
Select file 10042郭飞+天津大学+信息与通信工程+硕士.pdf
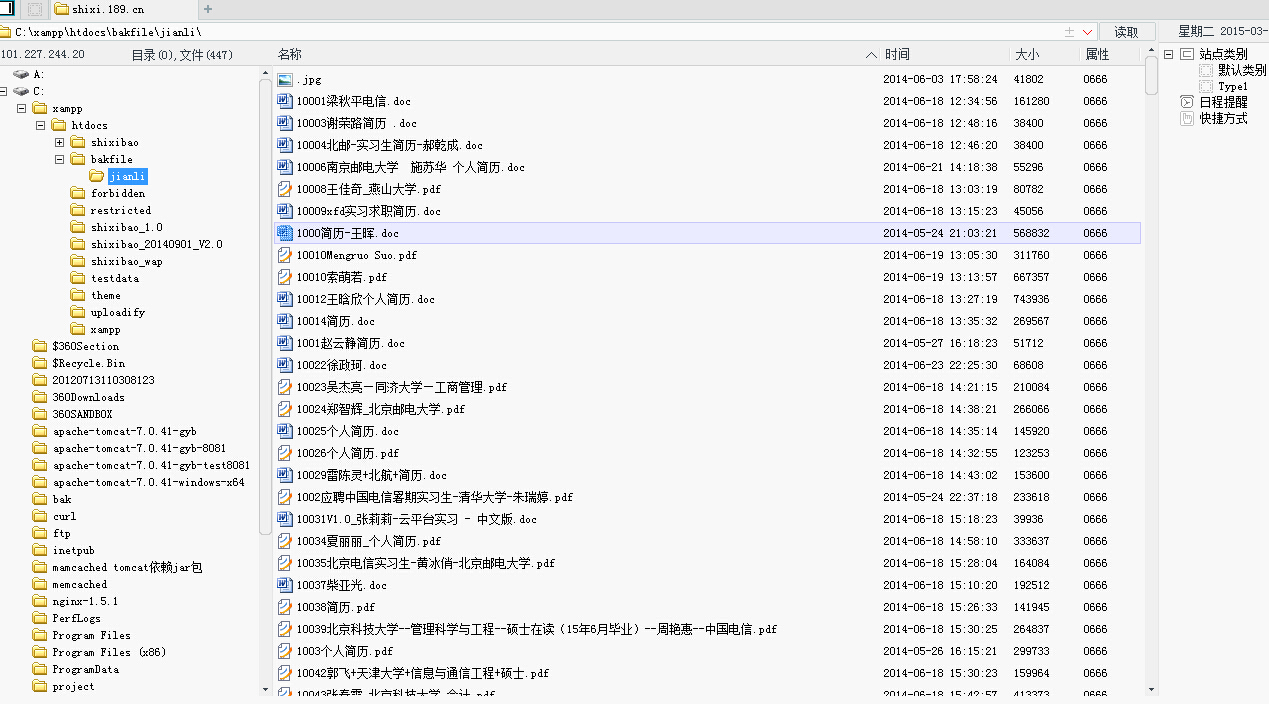(422, 673)
